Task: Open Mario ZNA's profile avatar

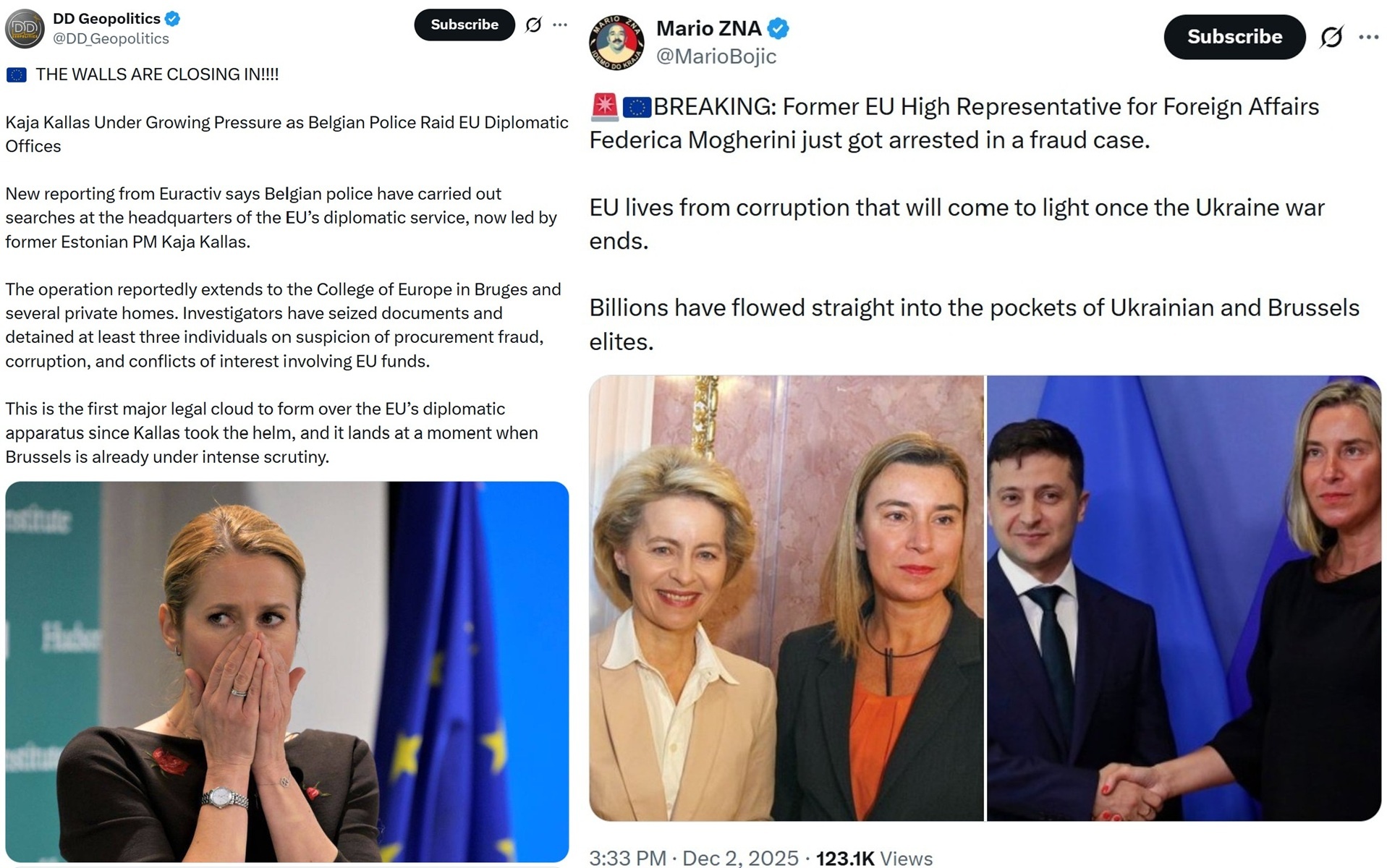Action: [x=616, y=42]
